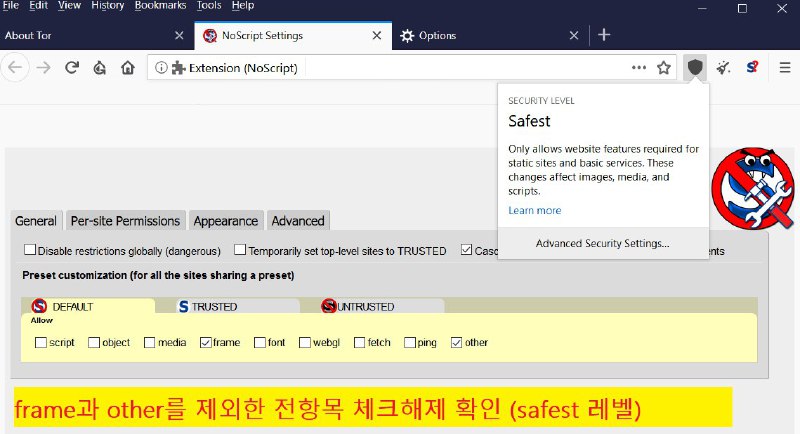Toggle the Security Level shield button
Viewport: 800px width, 434px height.
pyautogui.click(x=695, y=67)
